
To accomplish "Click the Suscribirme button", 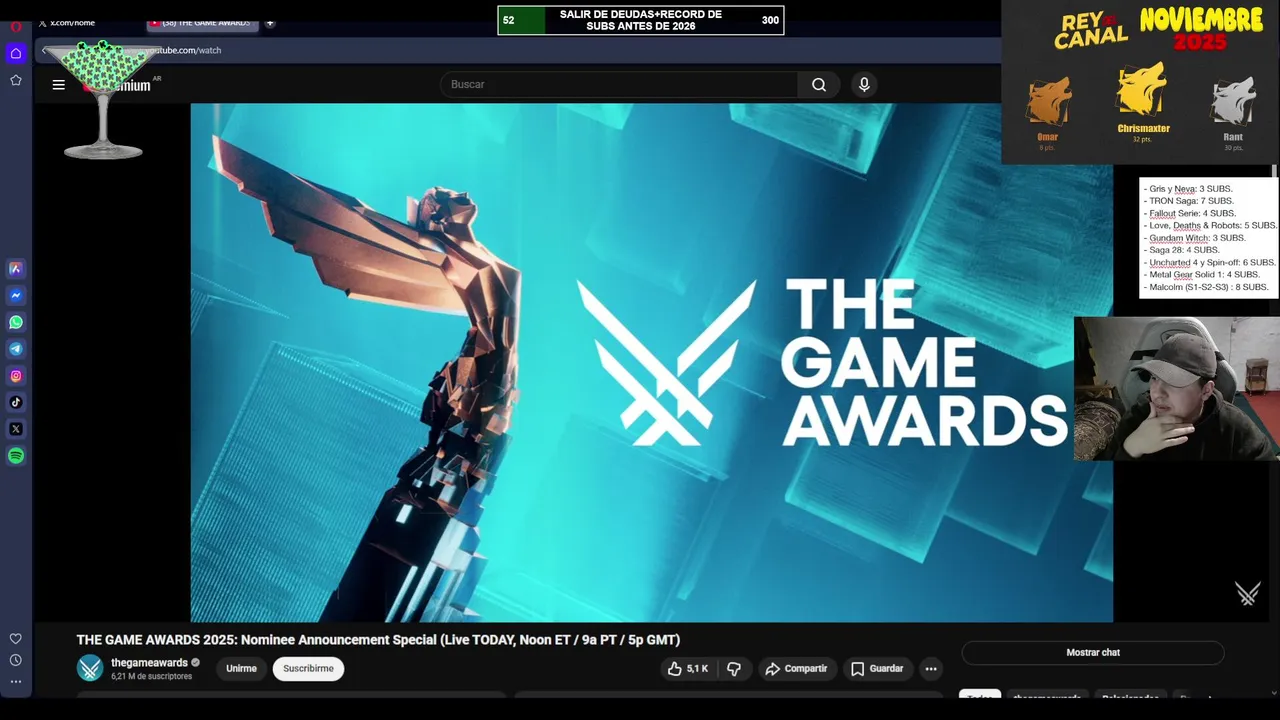I will [x=308, y=669].
